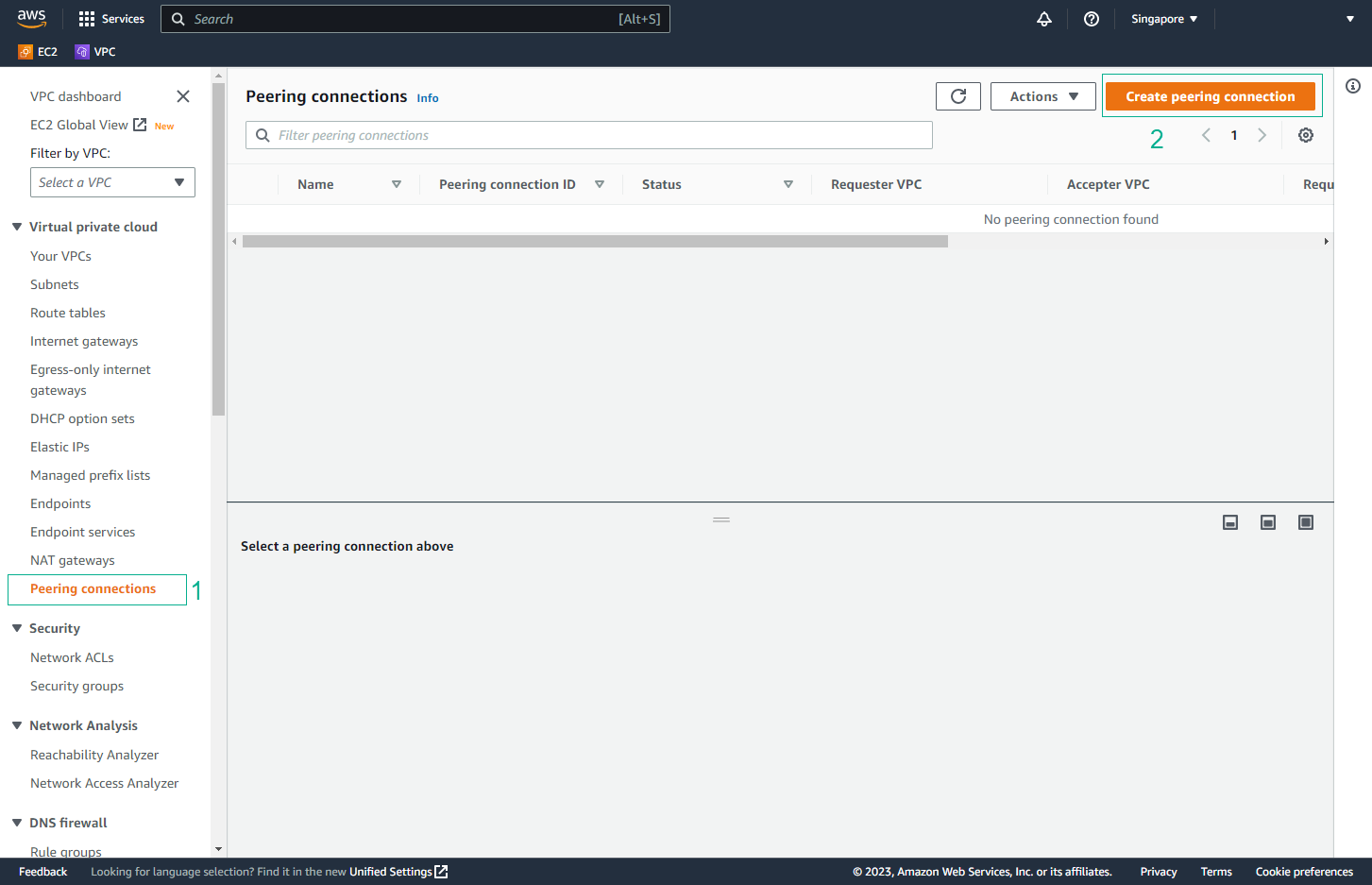1372x885 pixels.
Task: Open the Services grid menu
Action: pyautogui.click(x=111, y=19)
